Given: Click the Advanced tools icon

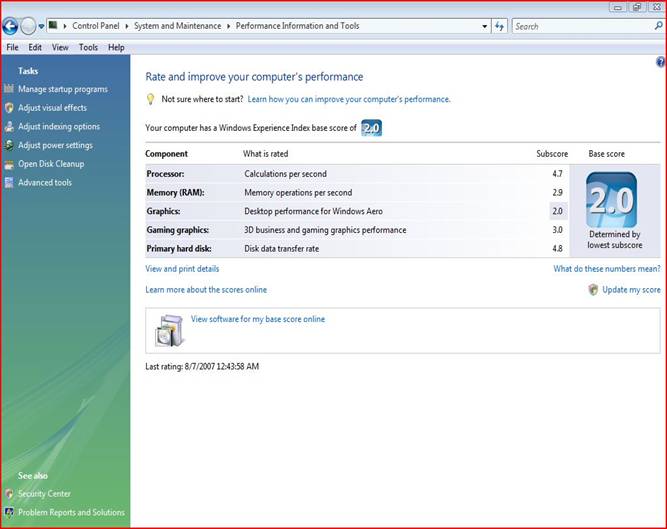Looking at the screenshot, I should (x=9, y=182).
